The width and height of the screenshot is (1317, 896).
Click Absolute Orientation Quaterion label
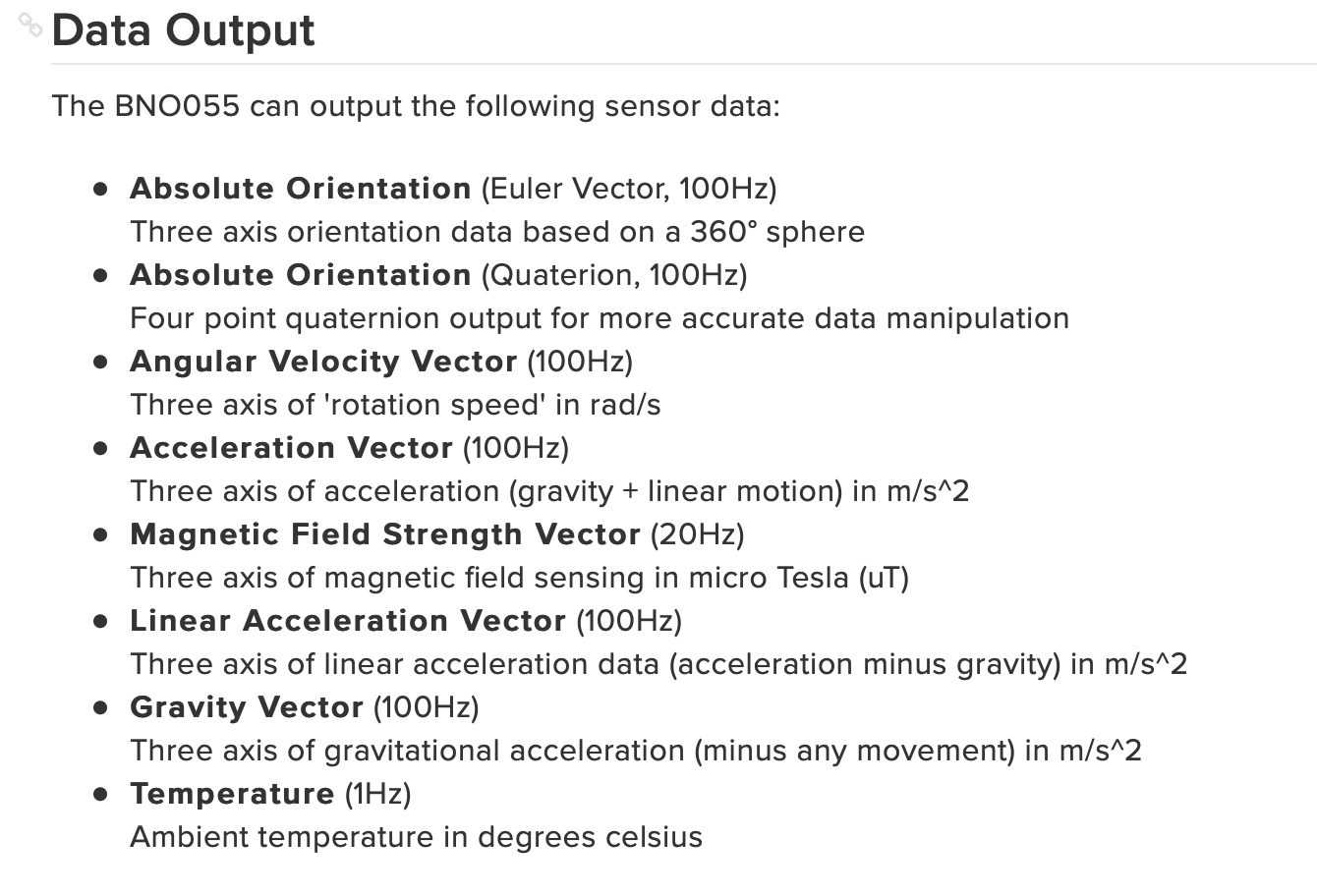tap(301, 275)
